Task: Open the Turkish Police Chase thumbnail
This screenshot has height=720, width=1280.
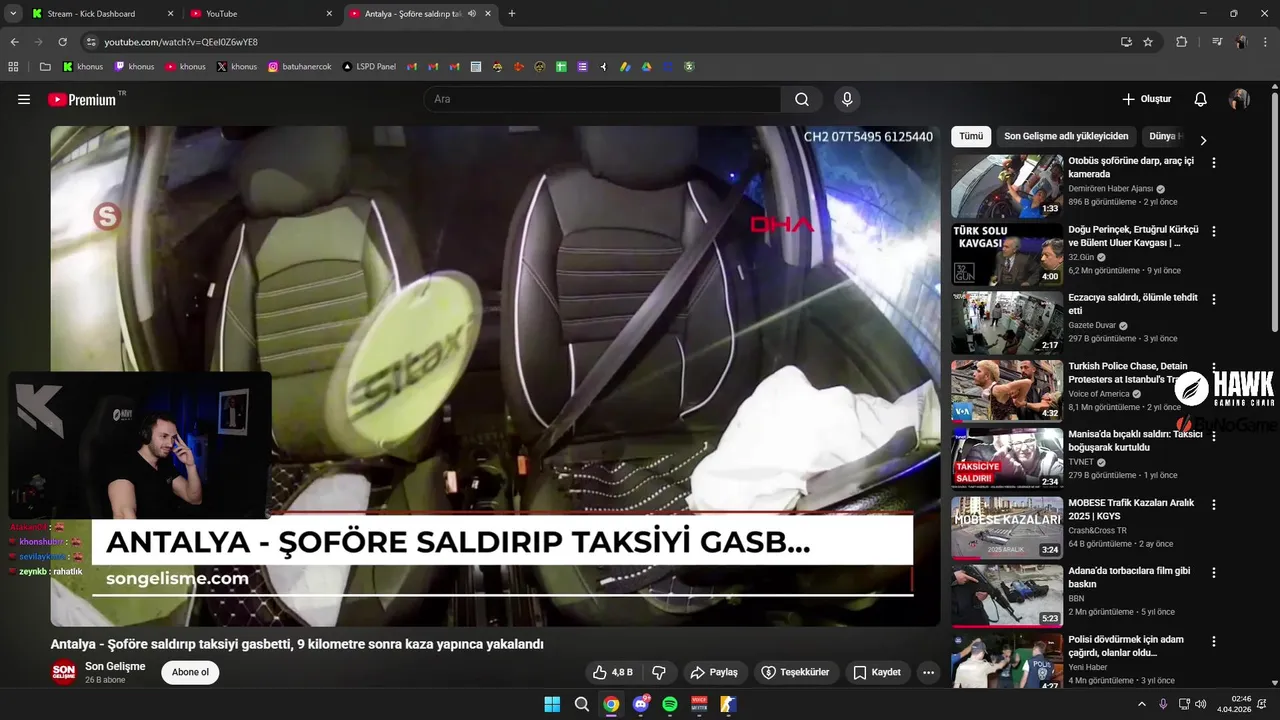Action: pos(1007,391)
